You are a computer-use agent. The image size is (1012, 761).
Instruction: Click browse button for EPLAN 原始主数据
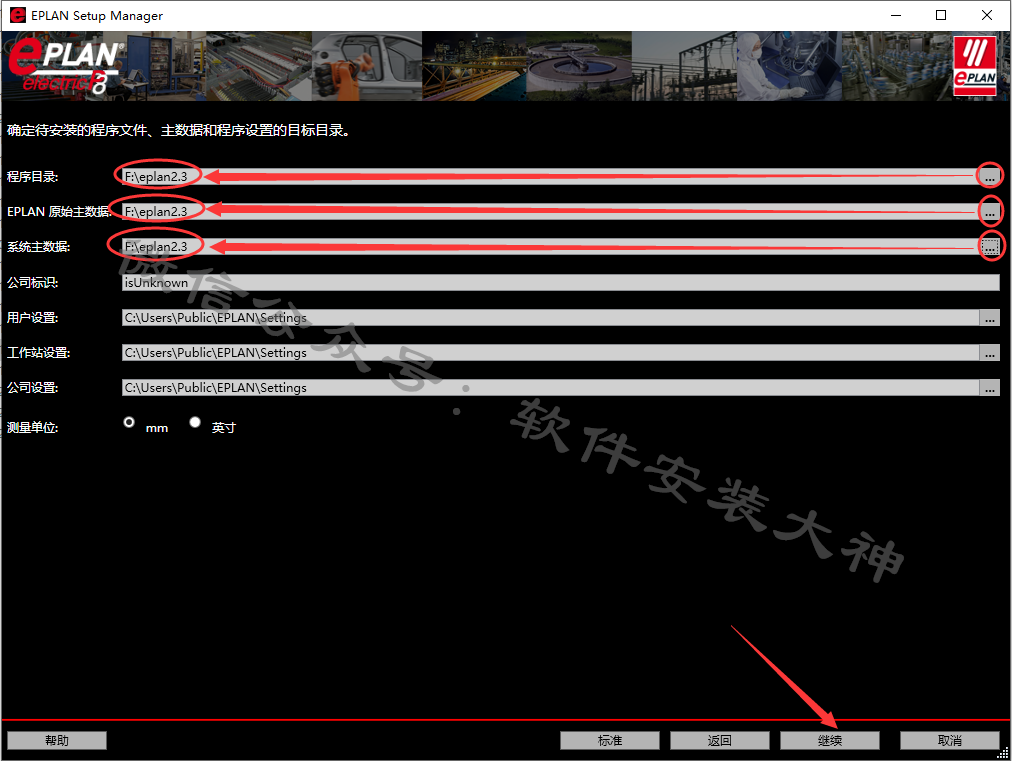[989, 212]
